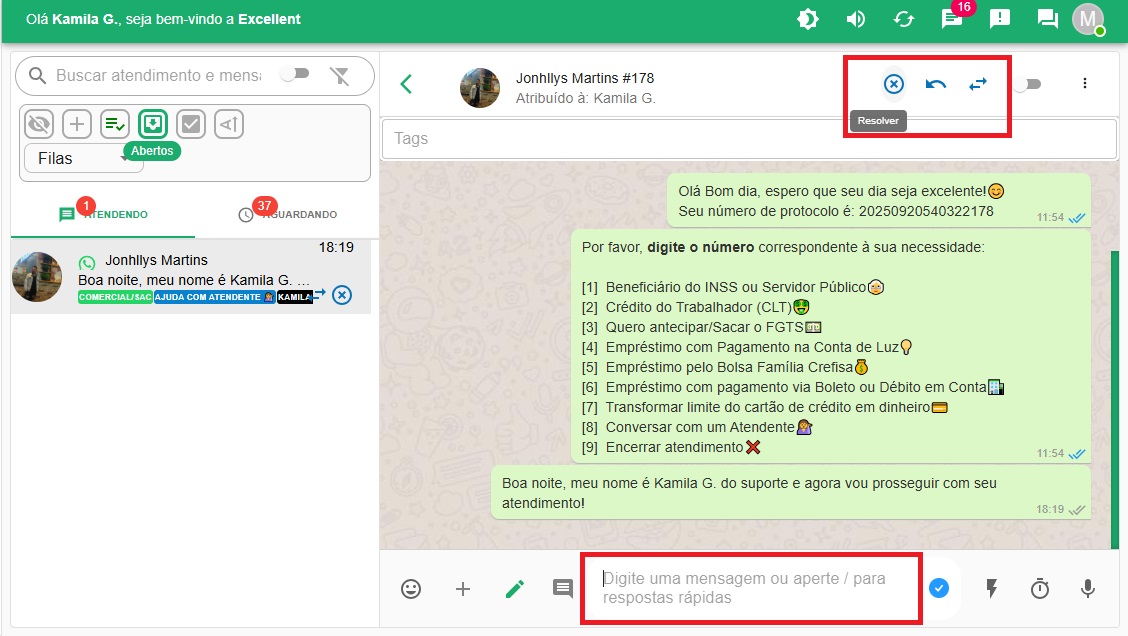Toggle the switch inside the search bar
Image resolution: width=1128 pixels, height=636 pixels.
(x=295, y=74)
